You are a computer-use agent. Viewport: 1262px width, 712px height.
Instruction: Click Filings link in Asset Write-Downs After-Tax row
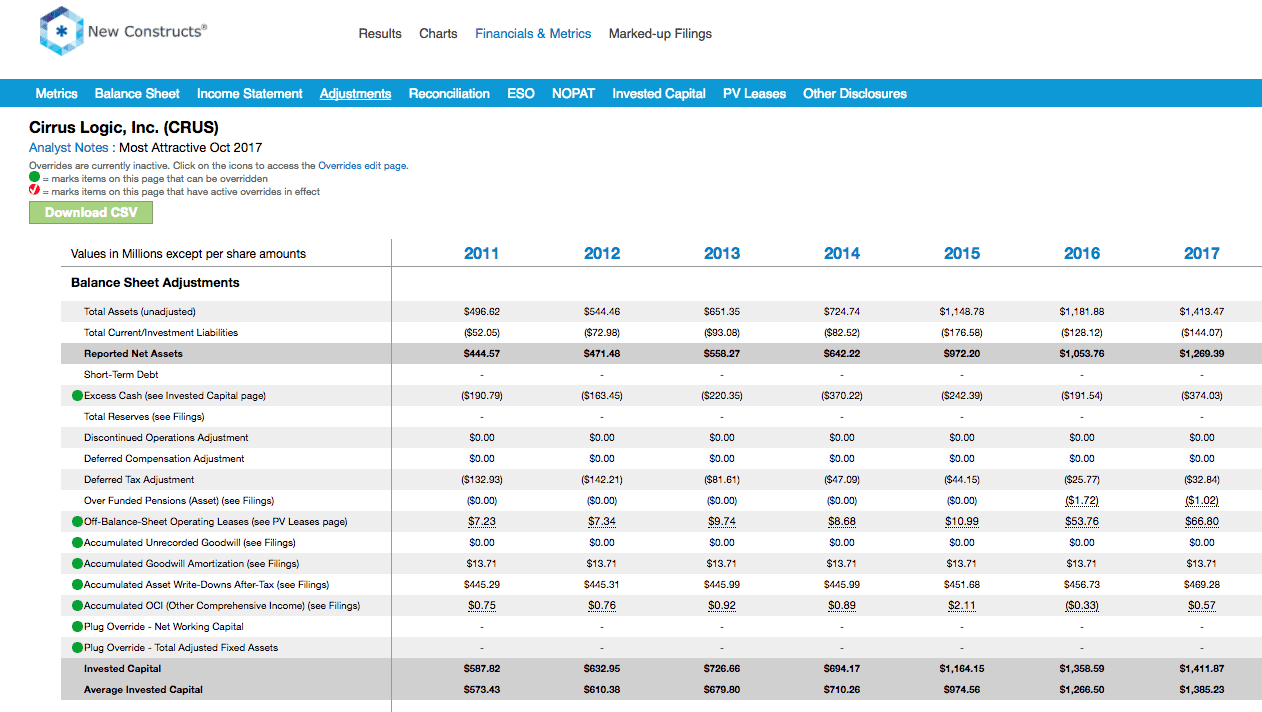pyautogui.click(x=310, y=585)
